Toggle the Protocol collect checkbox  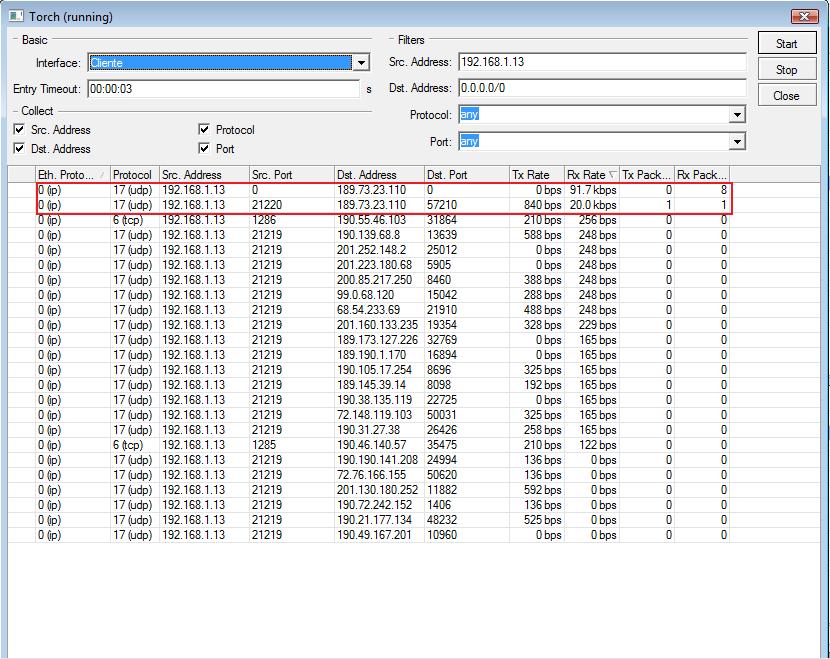204,129
